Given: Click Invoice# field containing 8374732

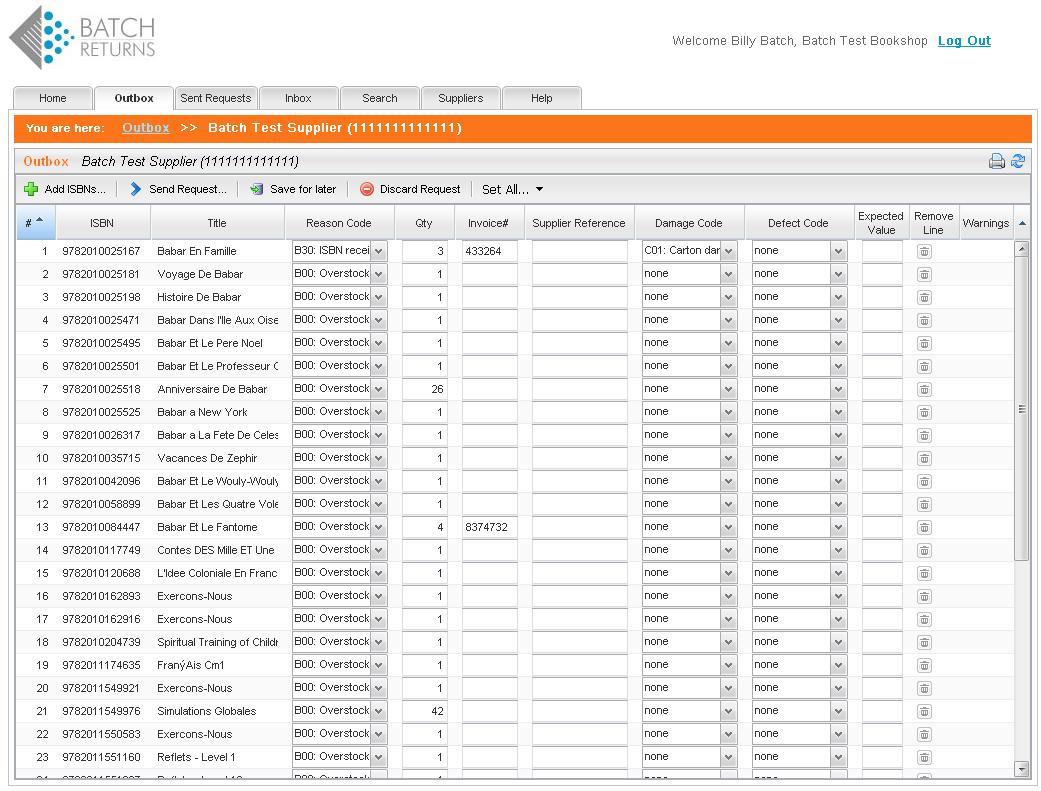Looking at the screenshot, I should (489, 527).
